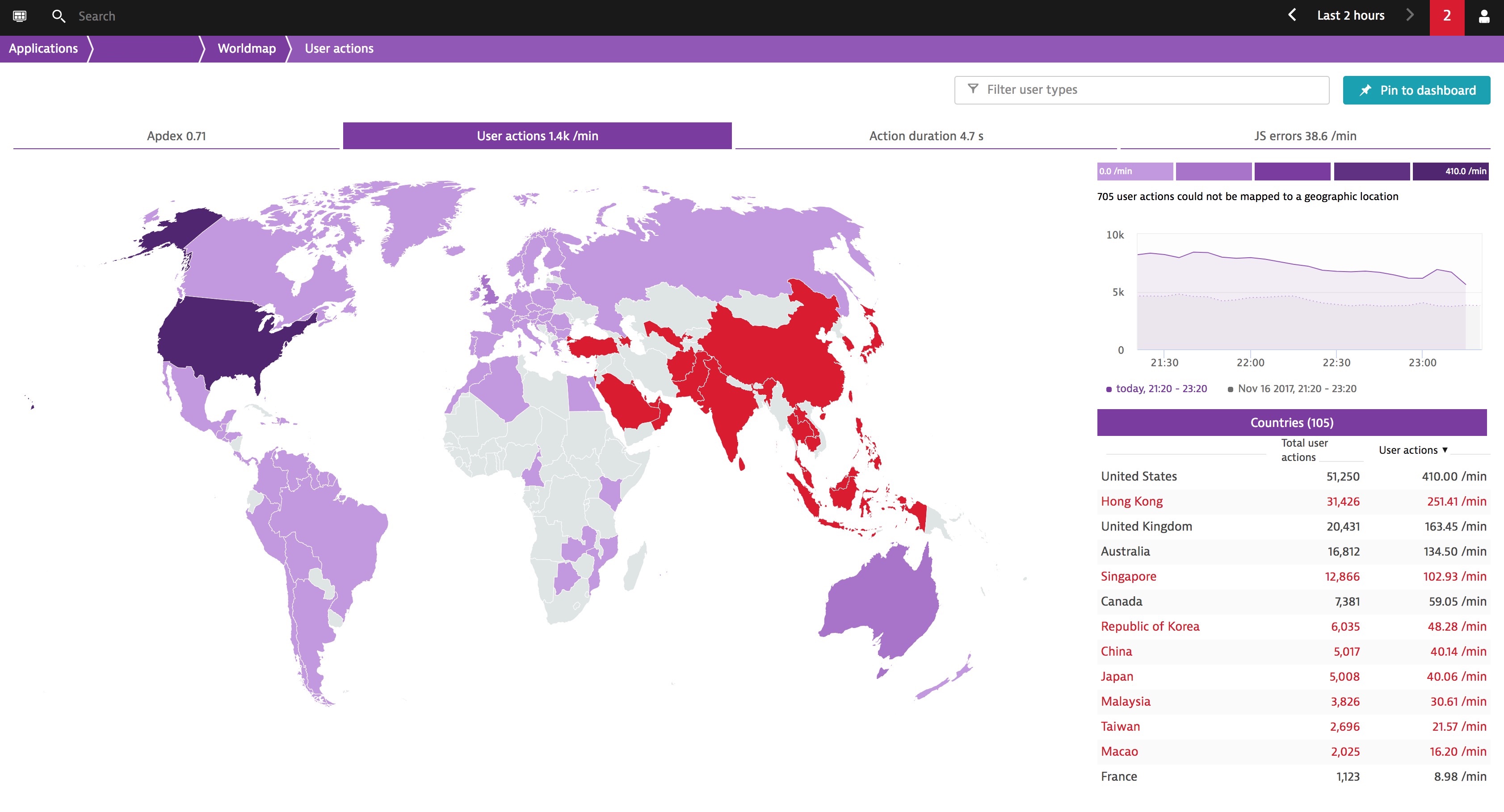Select United Kingdom in countries list
Screen dimensions: 1504x812
[x=1293, y=527]
